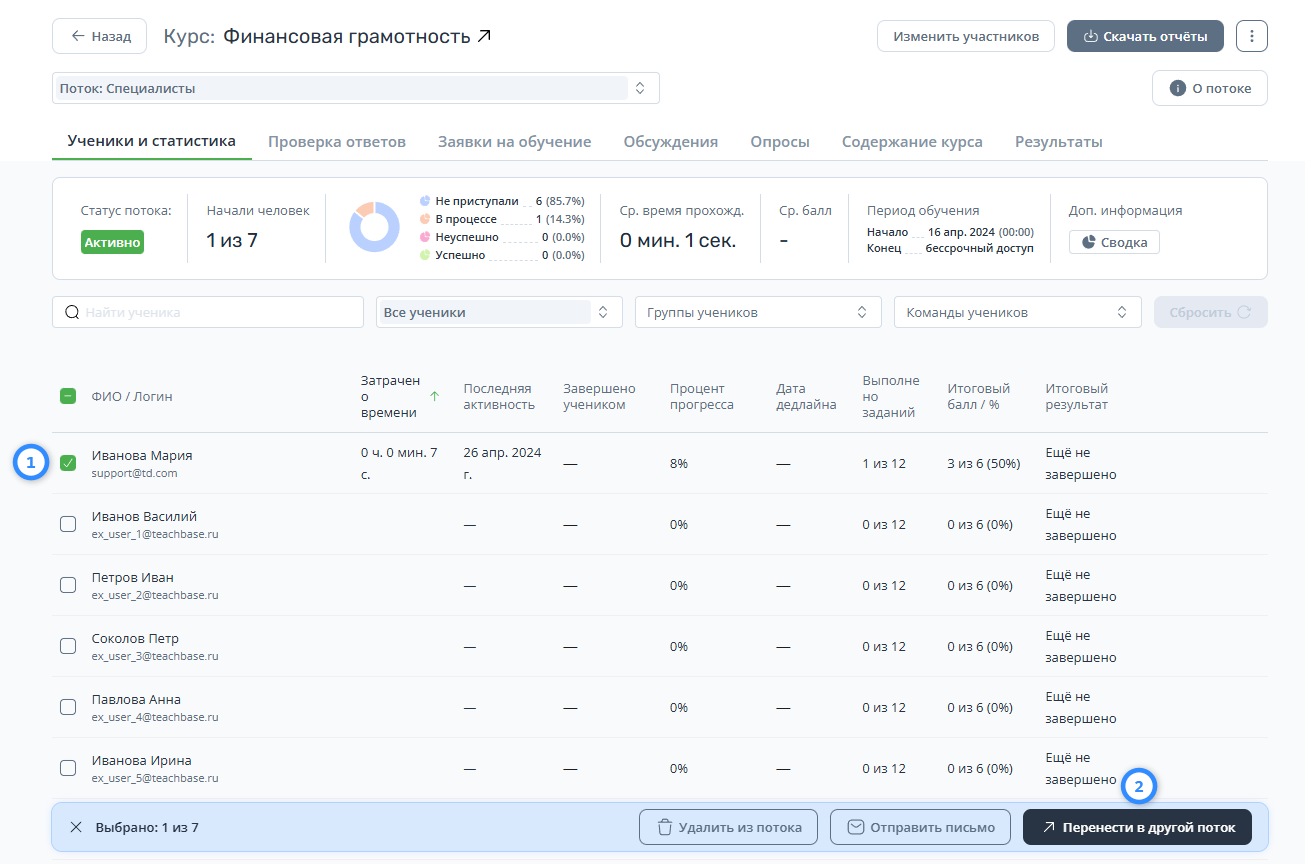The width and height of the screenshot is (1305, 864).
Task: Open the Содержание курса tab
Action: (x=911, y=142)
